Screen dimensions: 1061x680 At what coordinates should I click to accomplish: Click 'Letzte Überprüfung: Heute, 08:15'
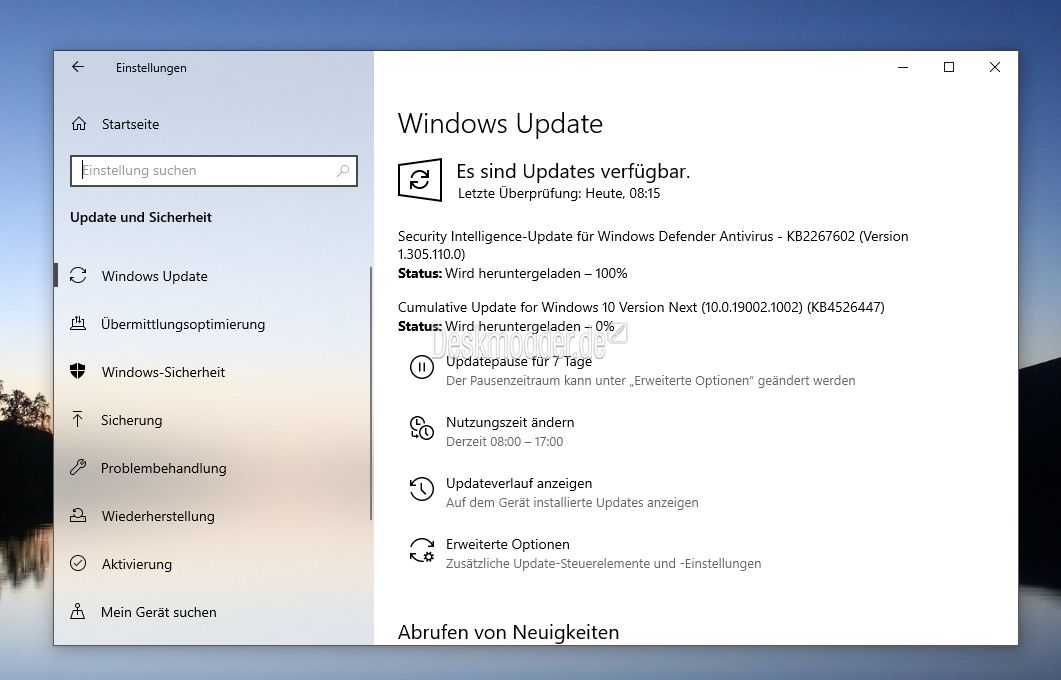click(x=559, y=194)
